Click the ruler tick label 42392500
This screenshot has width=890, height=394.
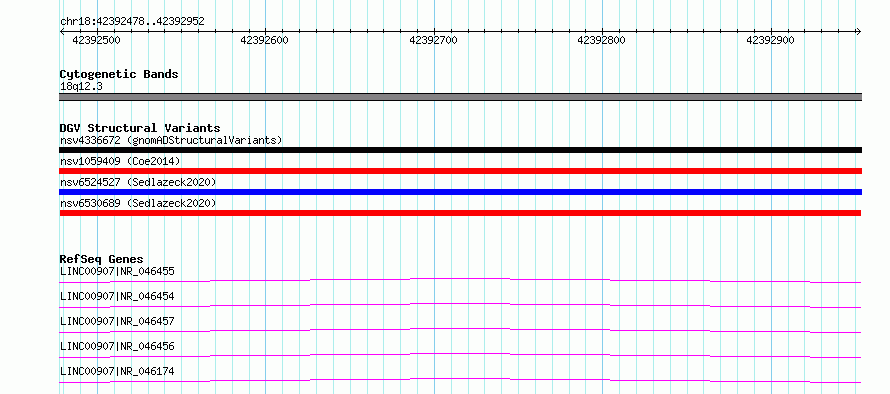point(96,40)
